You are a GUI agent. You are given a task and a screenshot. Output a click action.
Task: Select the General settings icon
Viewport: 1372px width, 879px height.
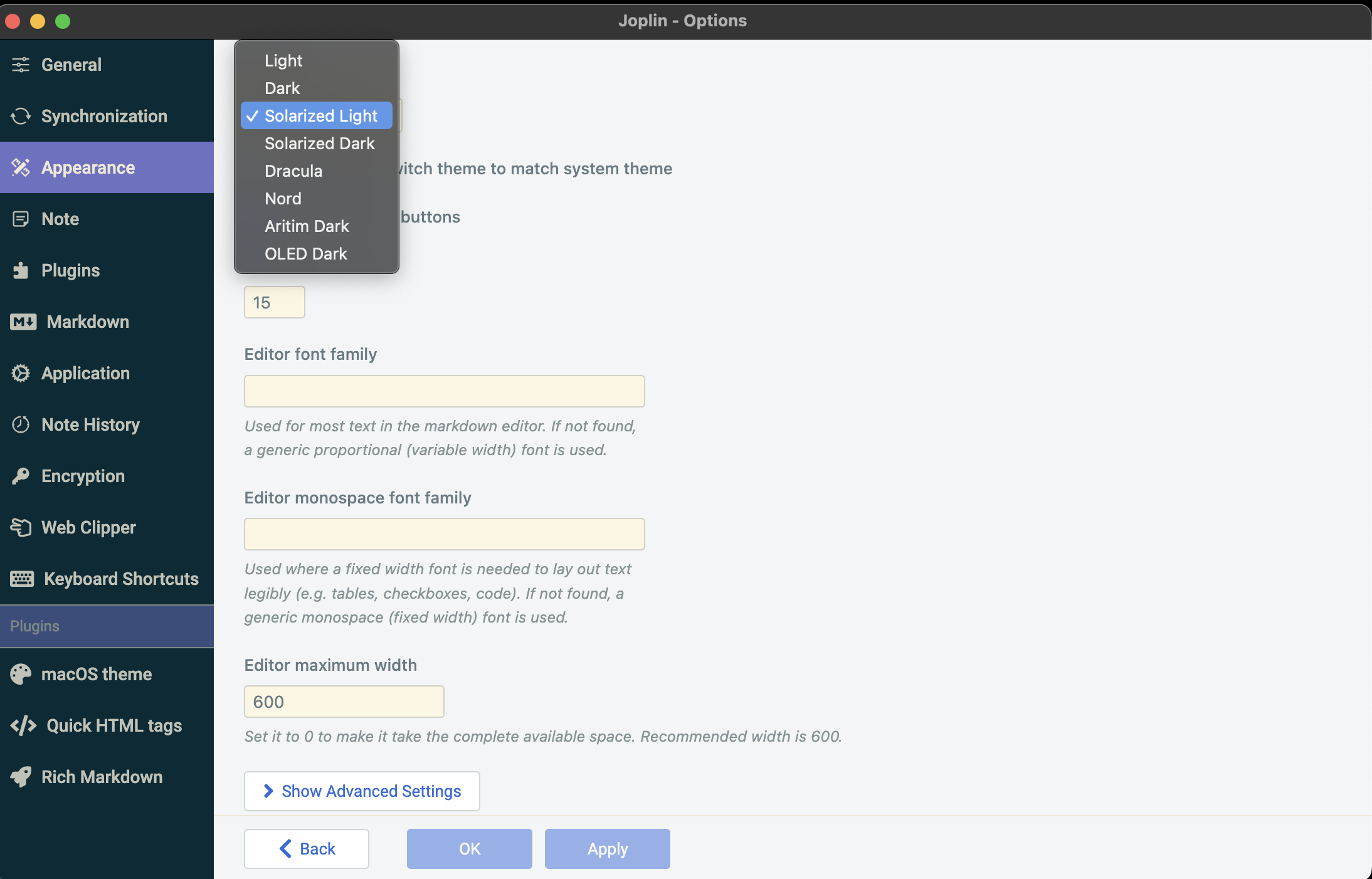tap(21, 64)
